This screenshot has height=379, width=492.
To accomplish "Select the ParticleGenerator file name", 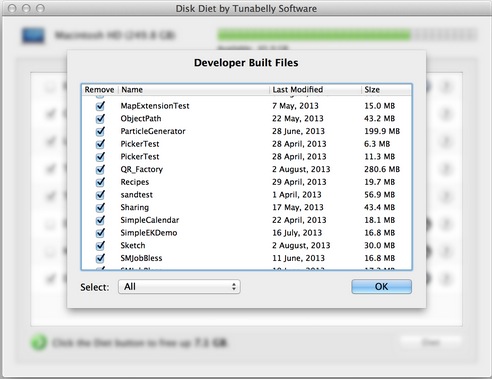I will tap(153, 131).
